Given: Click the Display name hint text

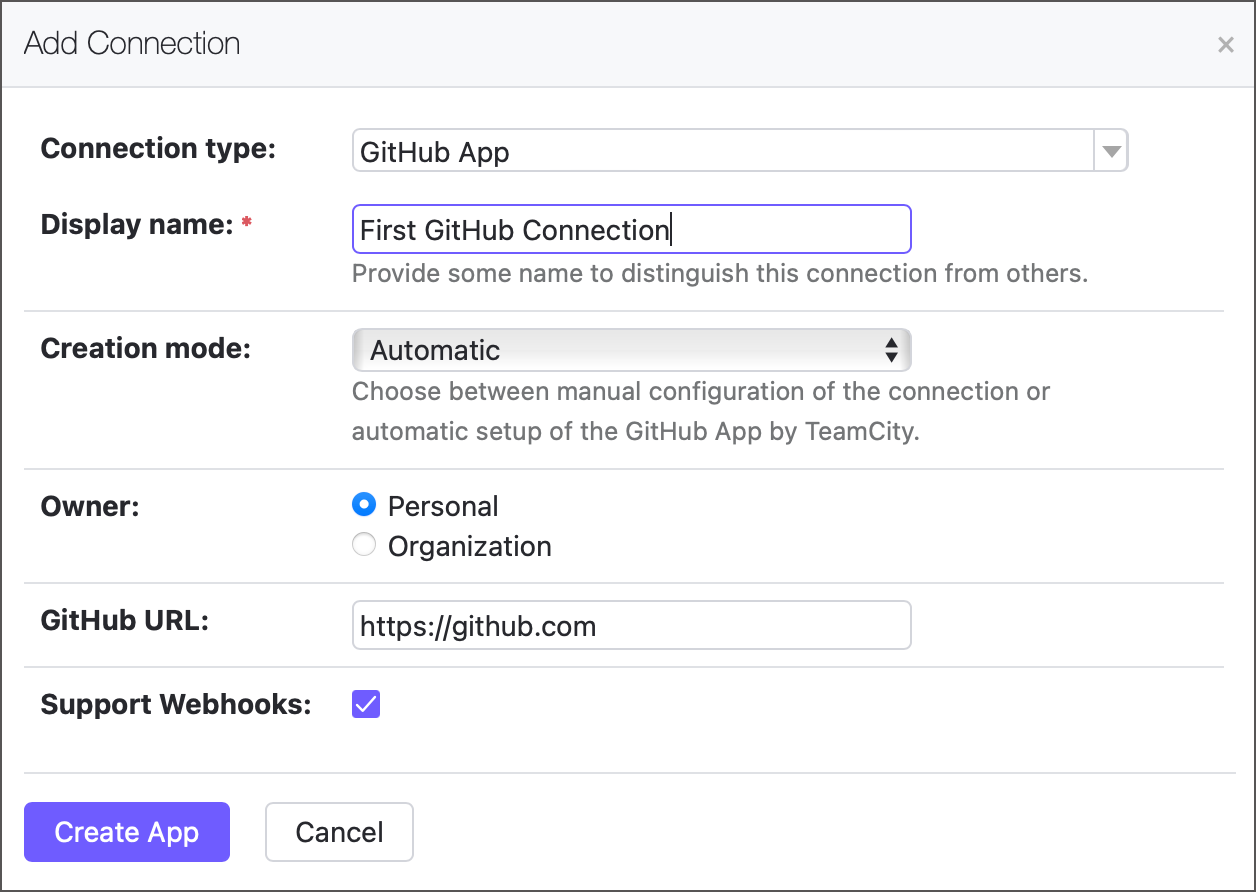Looking at the screenshot, I should (719, 273).
